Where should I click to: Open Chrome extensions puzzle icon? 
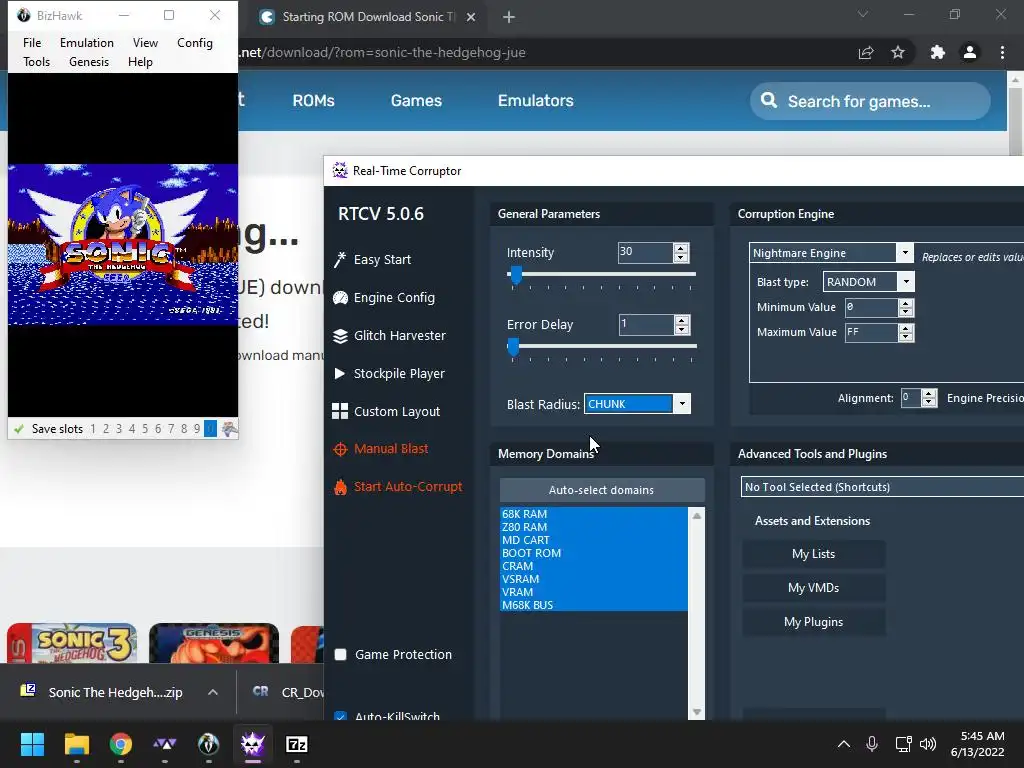(x=937, y=53)
